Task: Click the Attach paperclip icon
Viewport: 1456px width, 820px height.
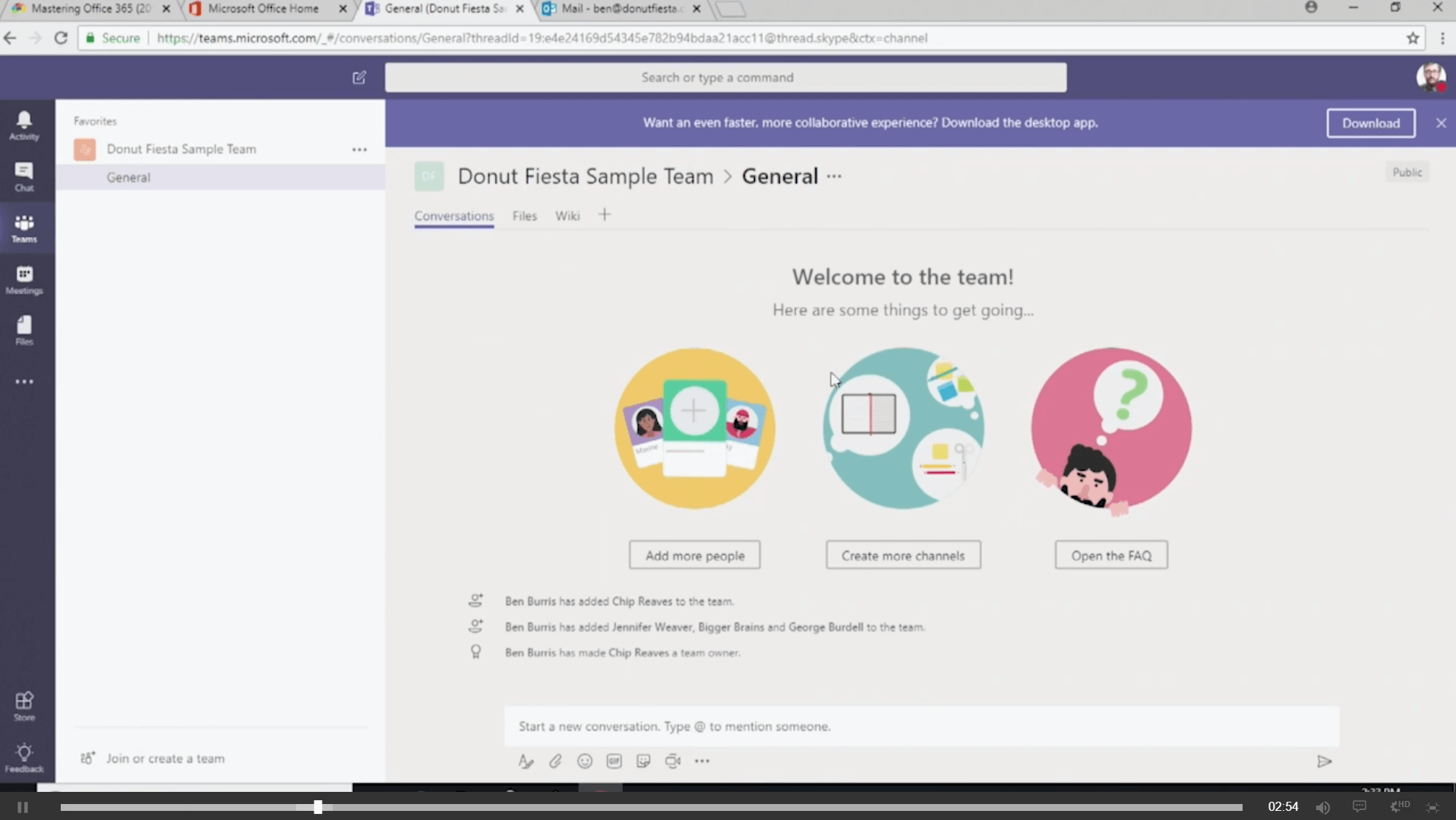Action: click(555, 761)
